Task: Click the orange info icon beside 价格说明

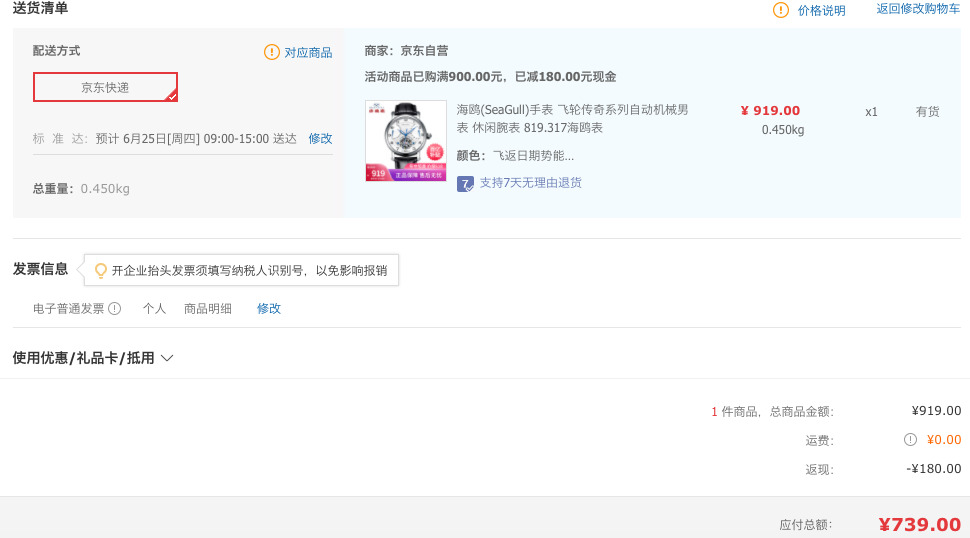Action: tap(781, 10)
